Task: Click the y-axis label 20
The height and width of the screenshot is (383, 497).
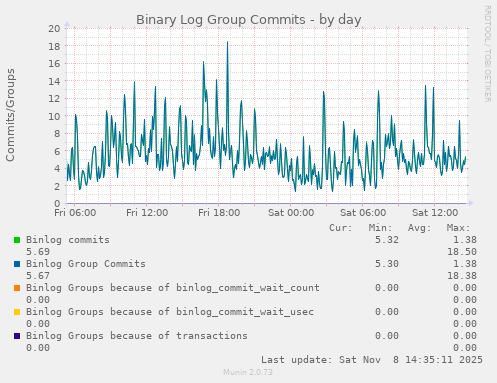Action: pyautogui.click(x=54, y=28)
